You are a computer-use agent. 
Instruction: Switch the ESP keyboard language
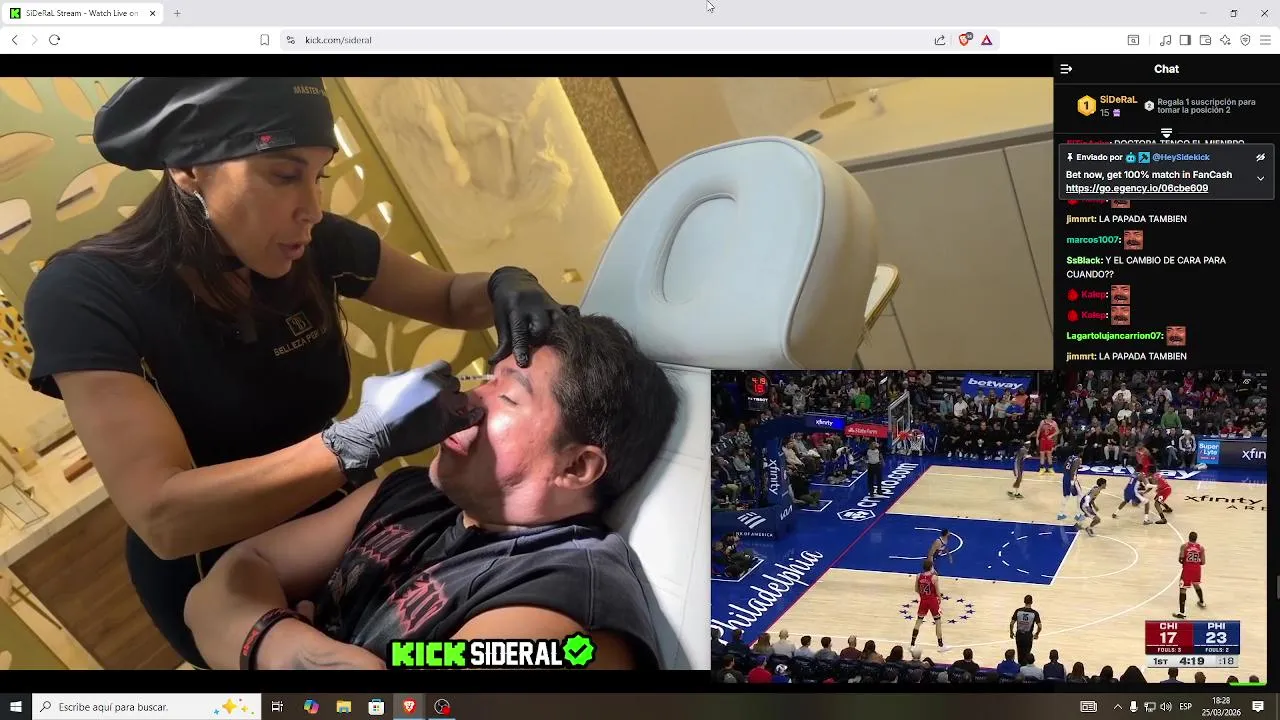pos(1186,707)
